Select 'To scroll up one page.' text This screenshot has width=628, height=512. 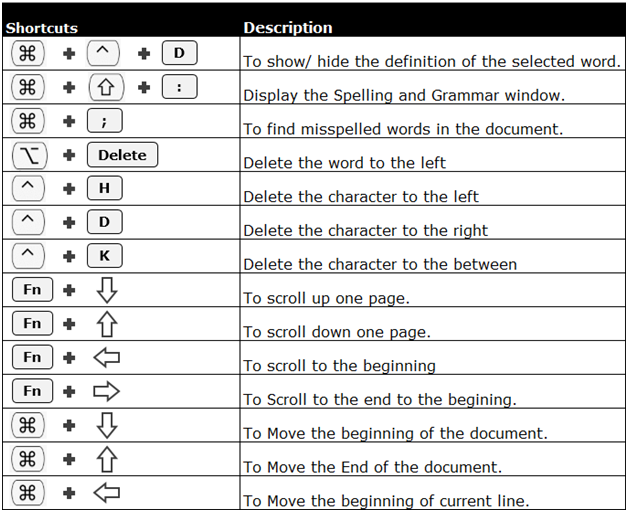click(x=326, y=298)
